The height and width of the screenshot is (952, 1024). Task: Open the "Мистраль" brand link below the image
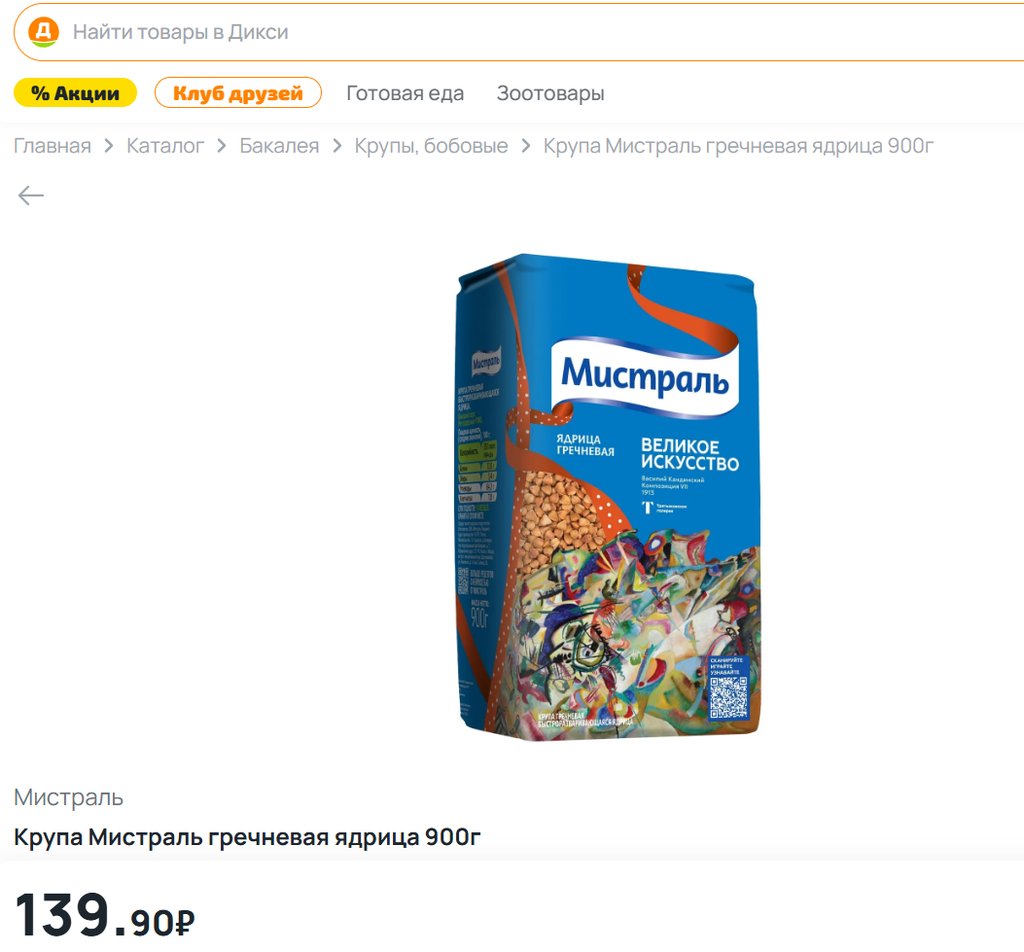69,797
